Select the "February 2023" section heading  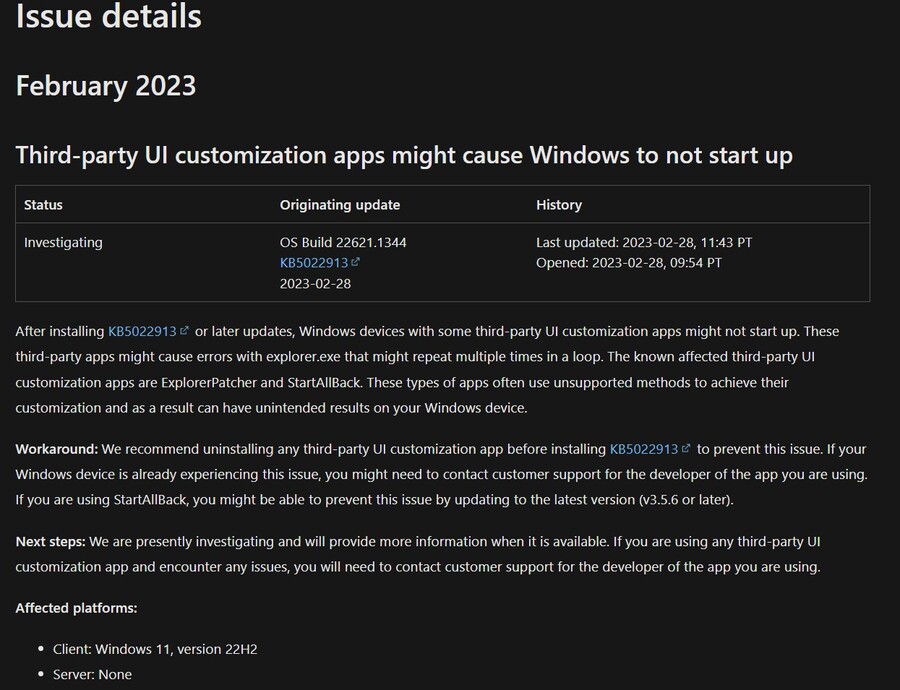pyautogui.click(x=106, y=86)
